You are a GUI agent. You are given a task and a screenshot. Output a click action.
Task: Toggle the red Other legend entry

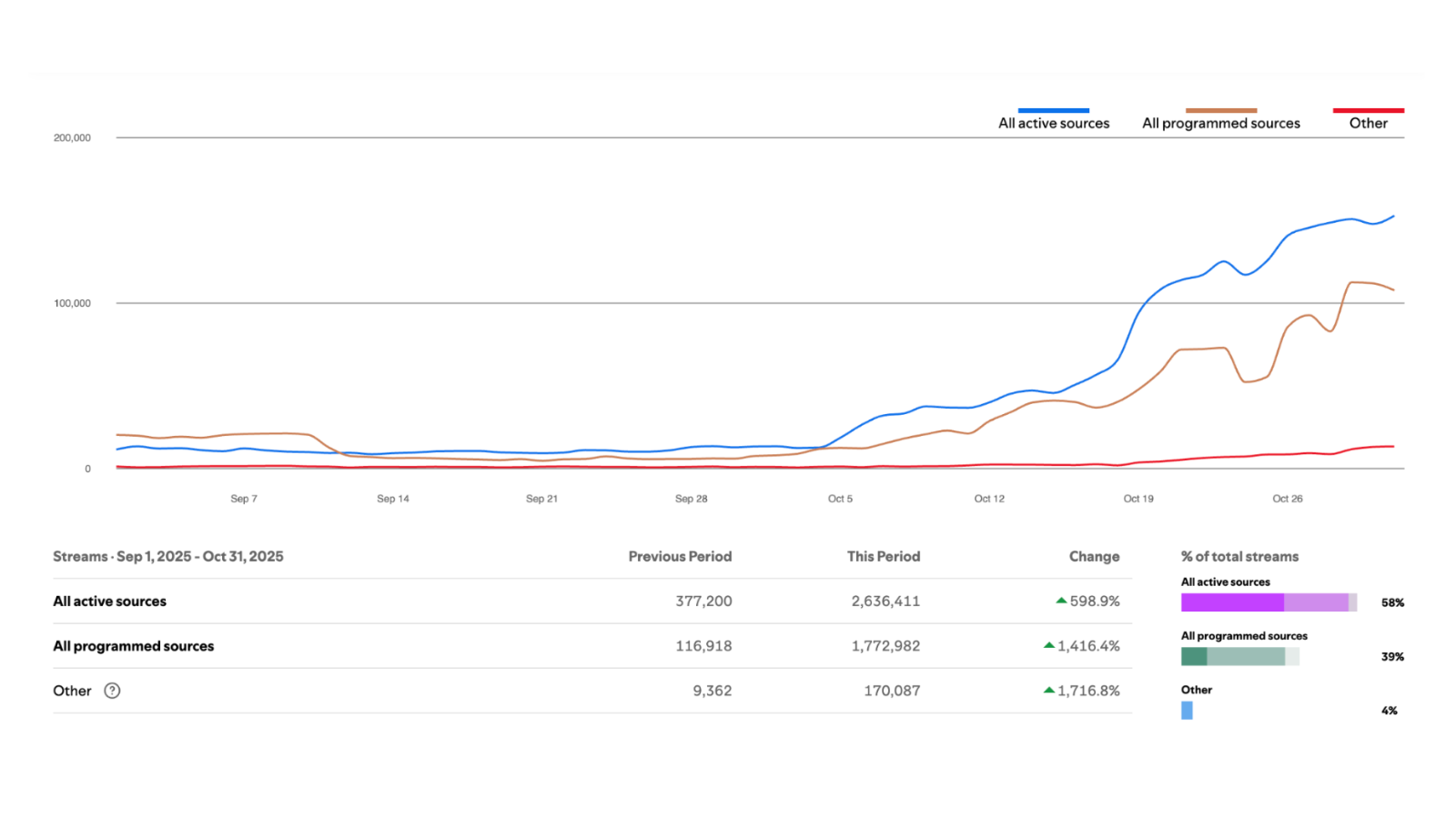(x=1369, y=119)
